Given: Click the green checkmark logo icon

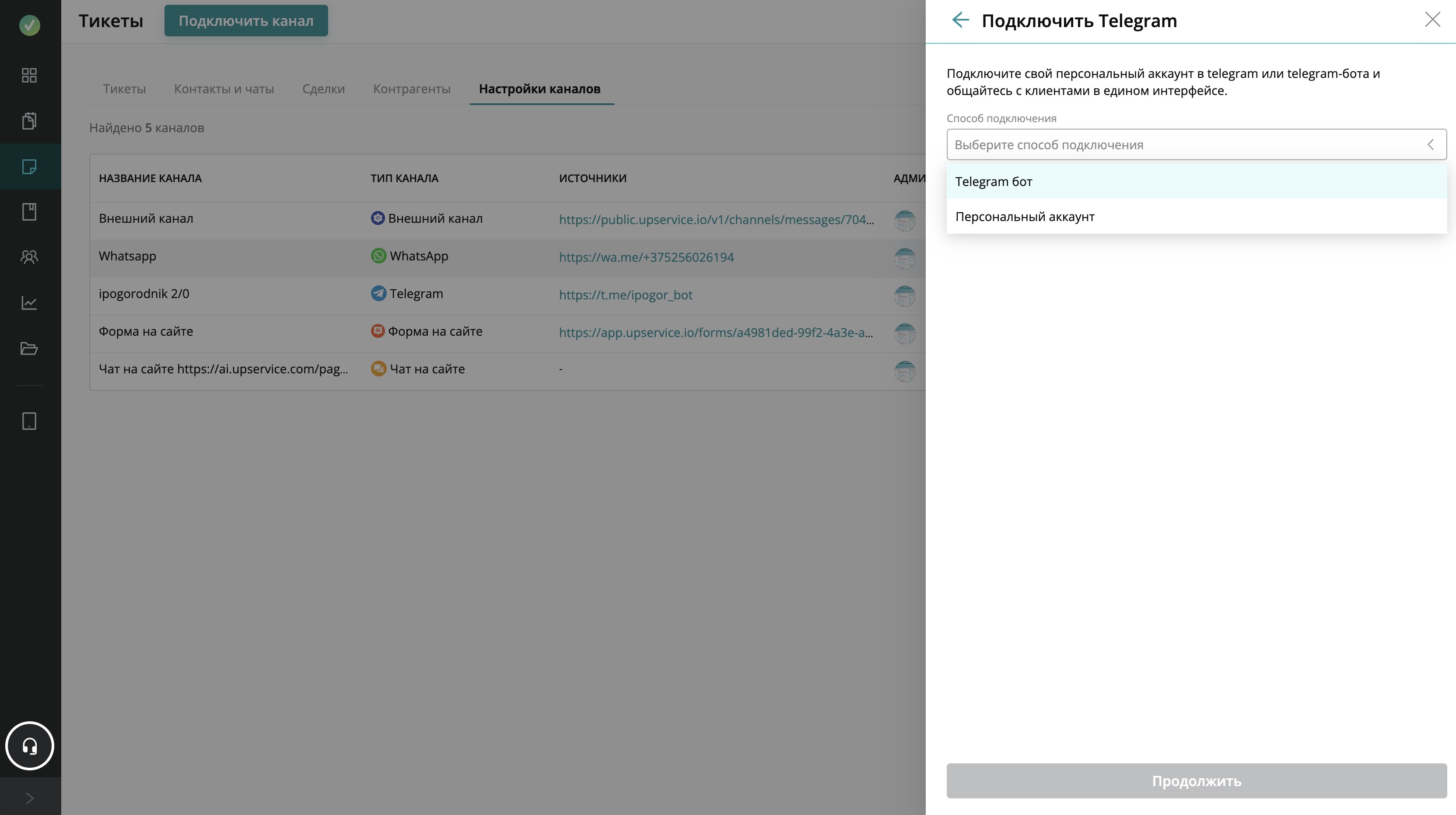Looking at the screenshot, I should (x=29, y=25).
